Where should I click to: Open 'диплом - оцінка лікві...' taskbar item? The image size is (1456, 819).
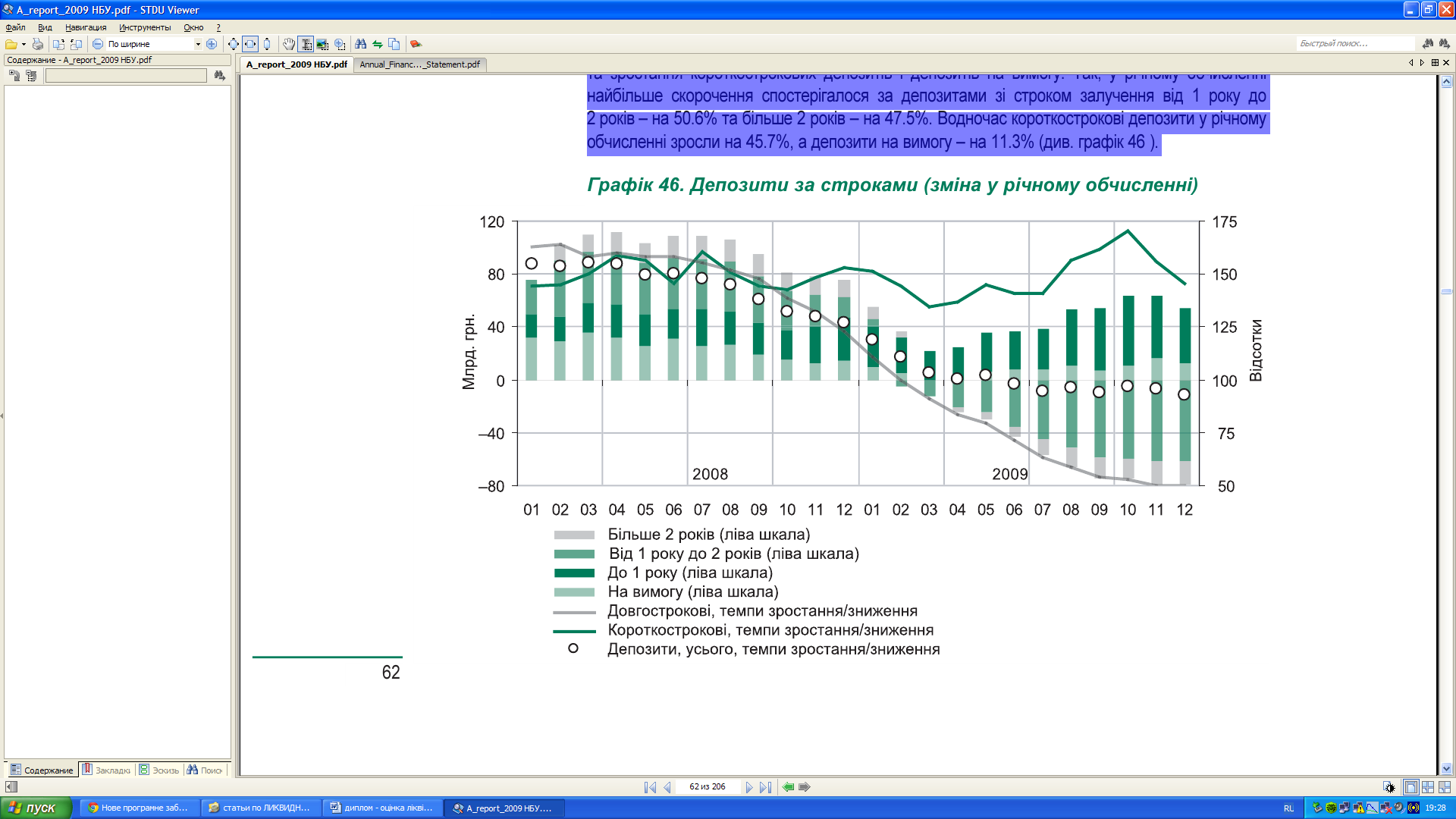click(382, 808)
